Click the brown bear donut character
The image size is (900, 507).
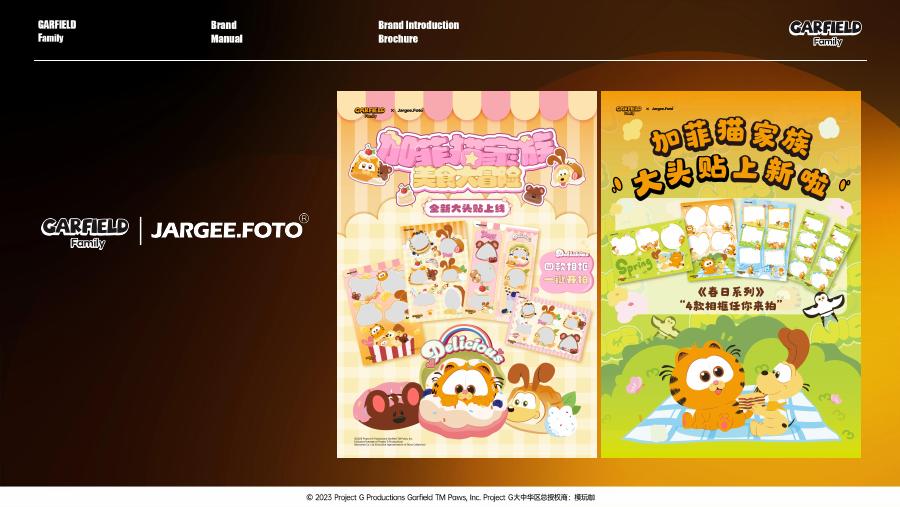(387, 407)
